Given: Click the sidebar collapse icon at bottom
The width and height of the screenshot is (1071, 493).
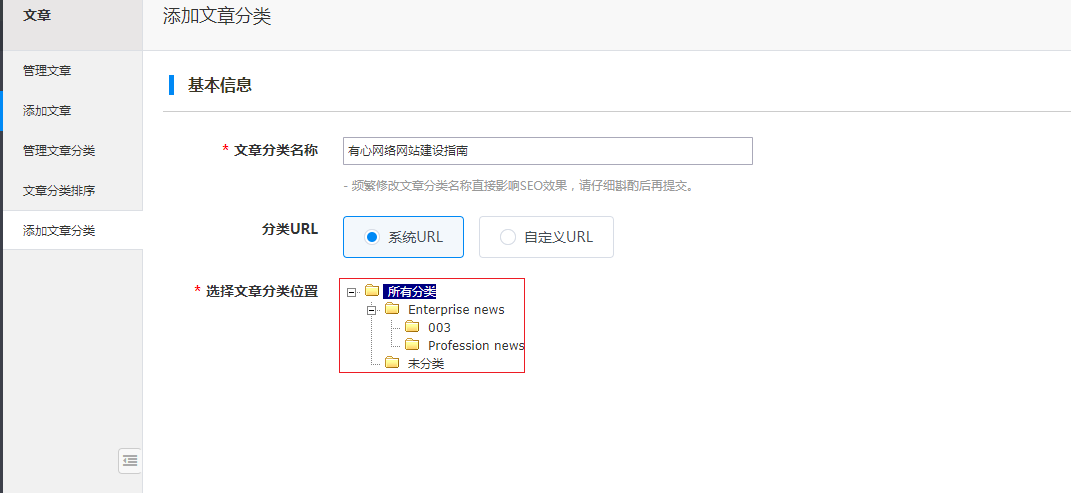Looking at the screenshot, I should click(130, 460).
